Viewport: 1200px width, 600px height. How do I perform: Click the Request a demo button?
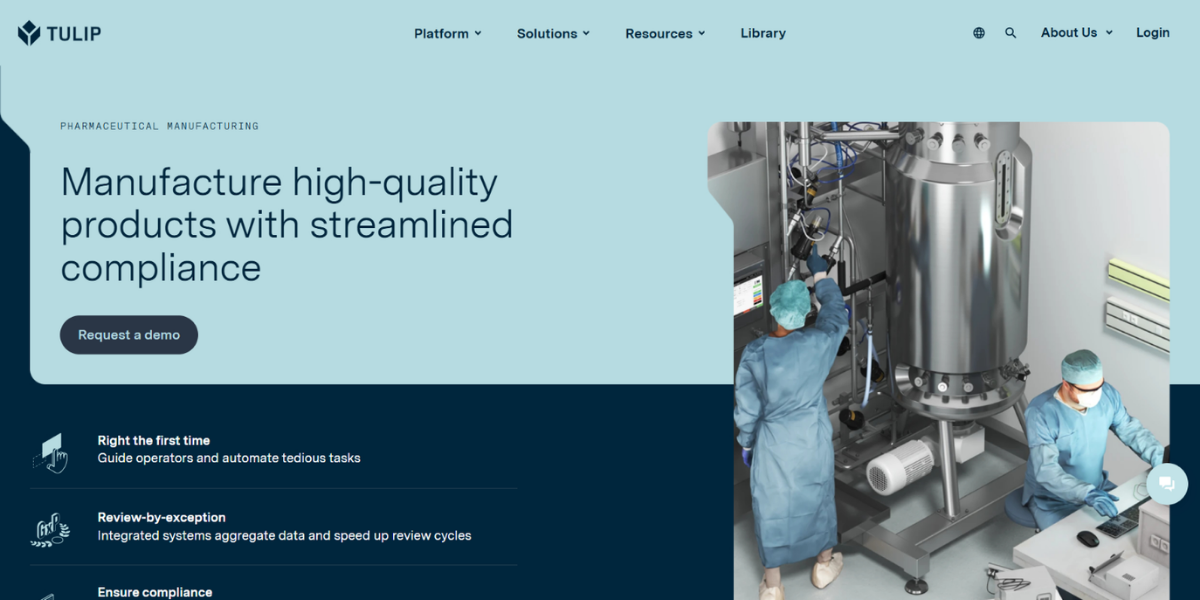click(129, 335)
